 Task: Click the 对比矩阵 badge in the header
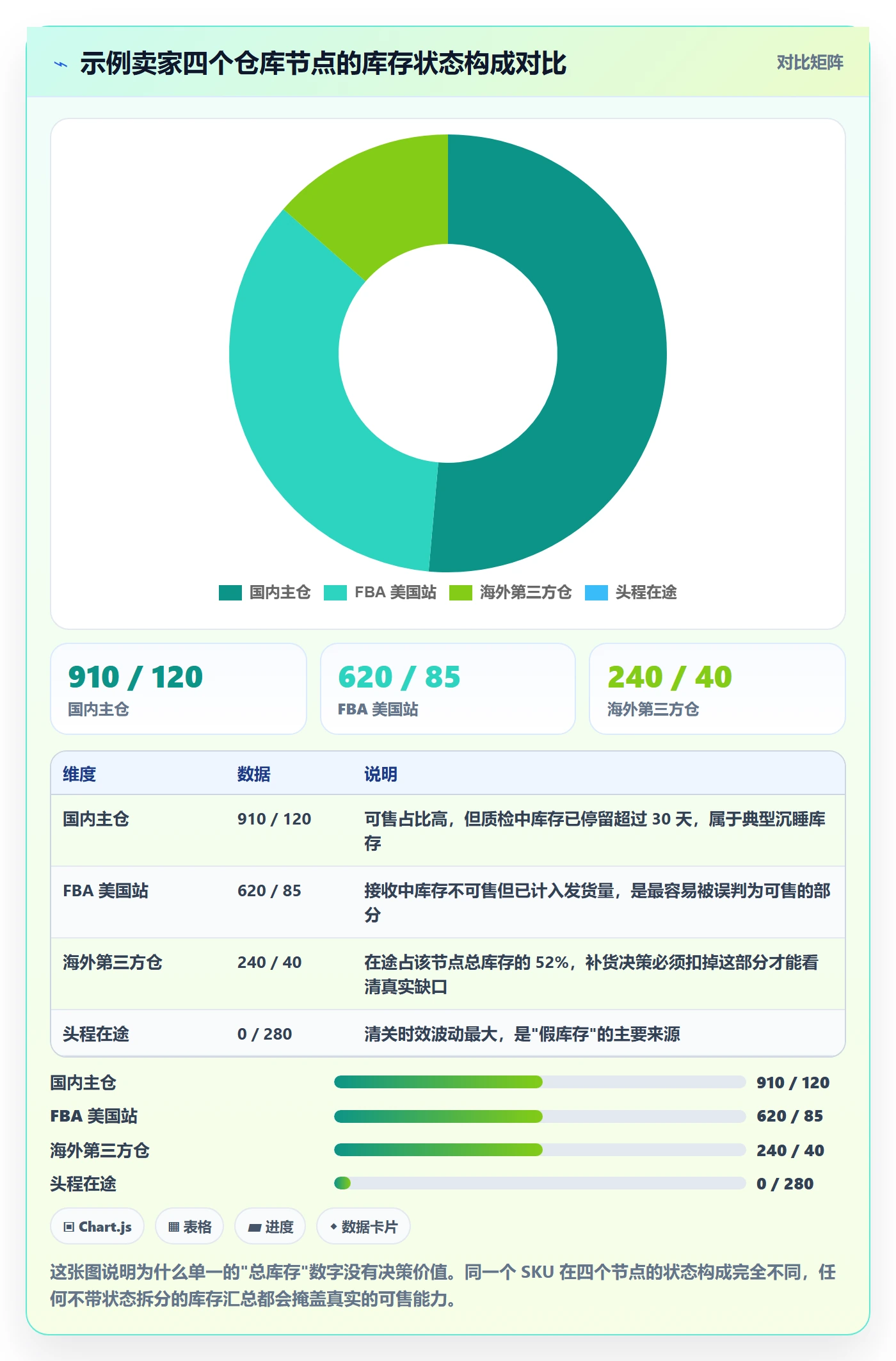tap(810, 63)
